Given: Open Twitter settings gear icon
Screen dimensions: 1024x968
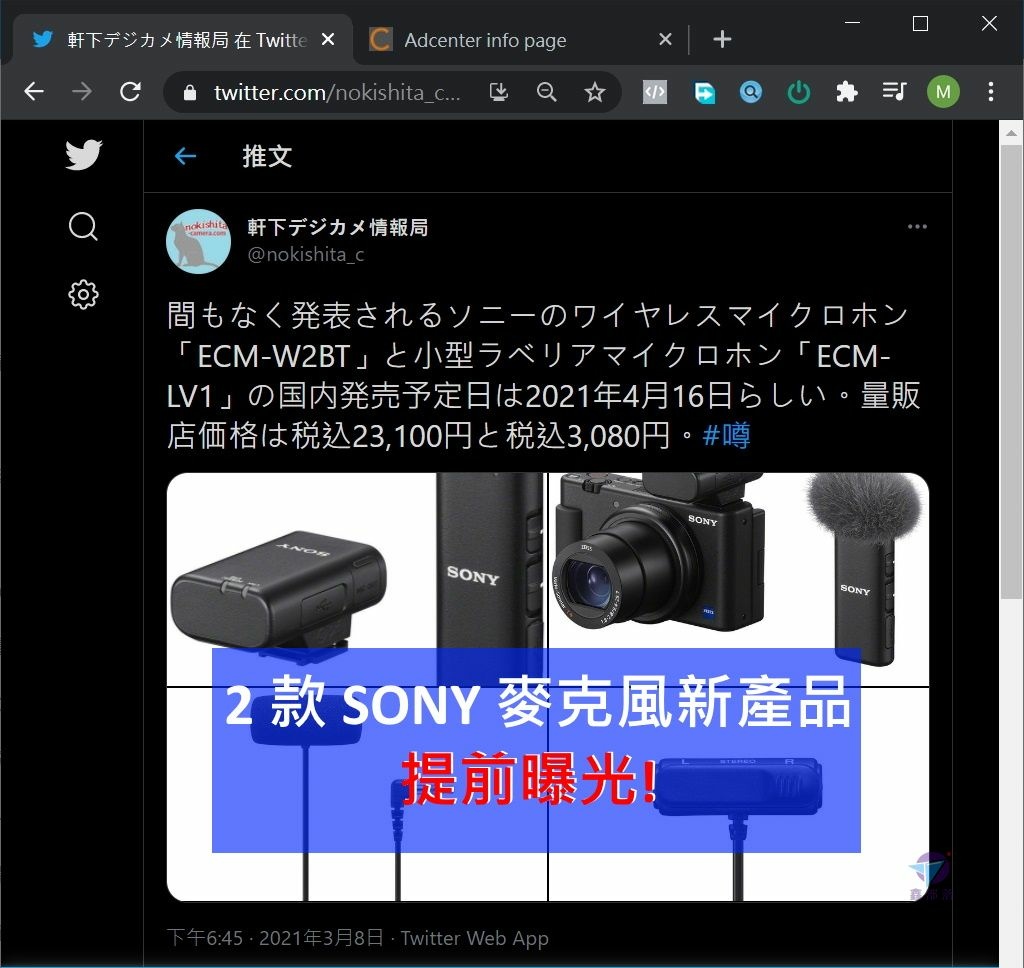Looking at the screenshot, I should (x=83, y=295).
